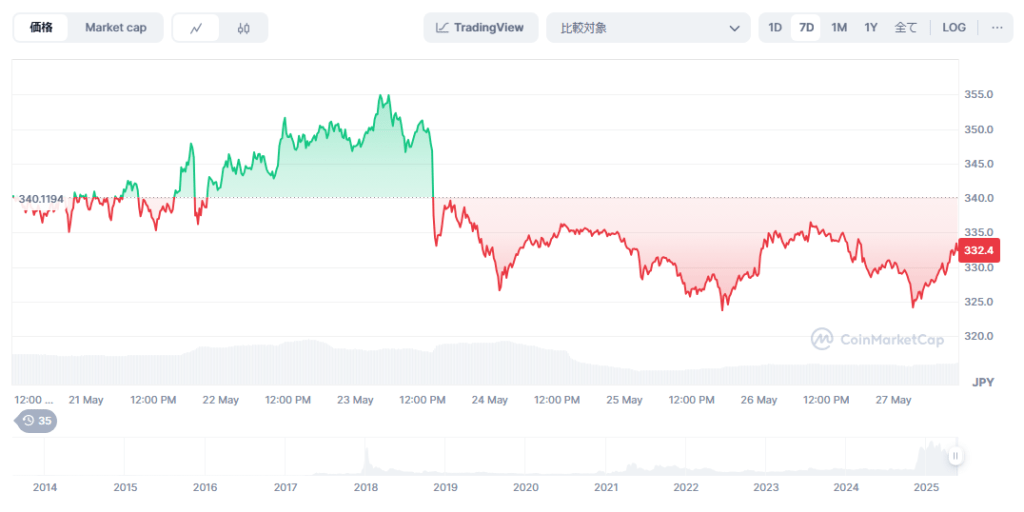Expand the compare dropdown chevron arrow
This screenshot has height=512, width=1024.
tap(735, 28)
